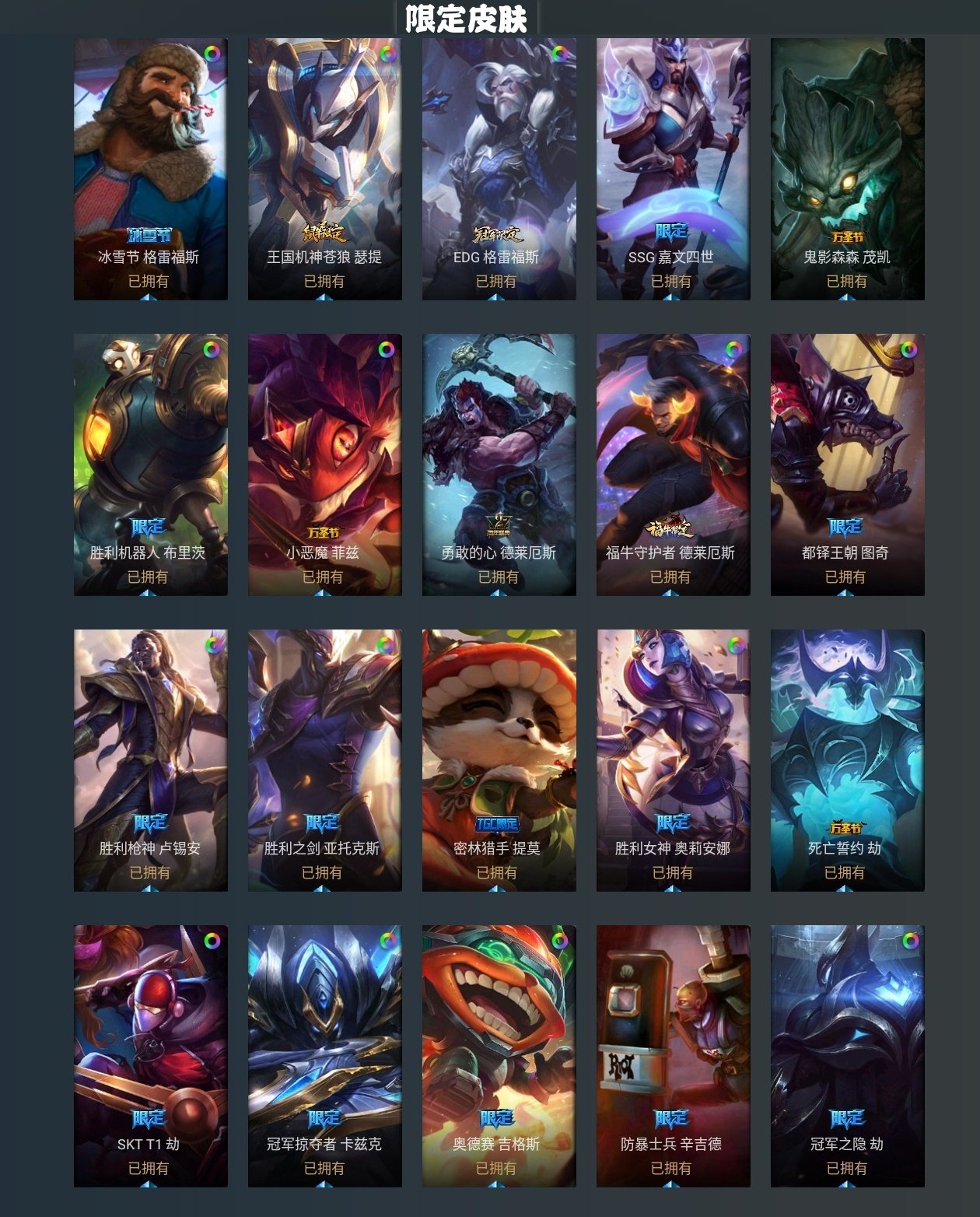Expand bottom arrow on SSG 嘉文四世 card
This screenshot has width=980, height=1217.
(x=672, y=296)
